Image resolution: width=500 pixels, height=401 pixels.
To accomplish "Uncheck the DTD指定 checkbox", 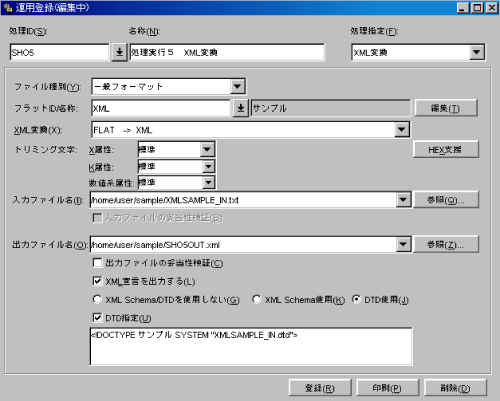I will [x=97, y=318].
